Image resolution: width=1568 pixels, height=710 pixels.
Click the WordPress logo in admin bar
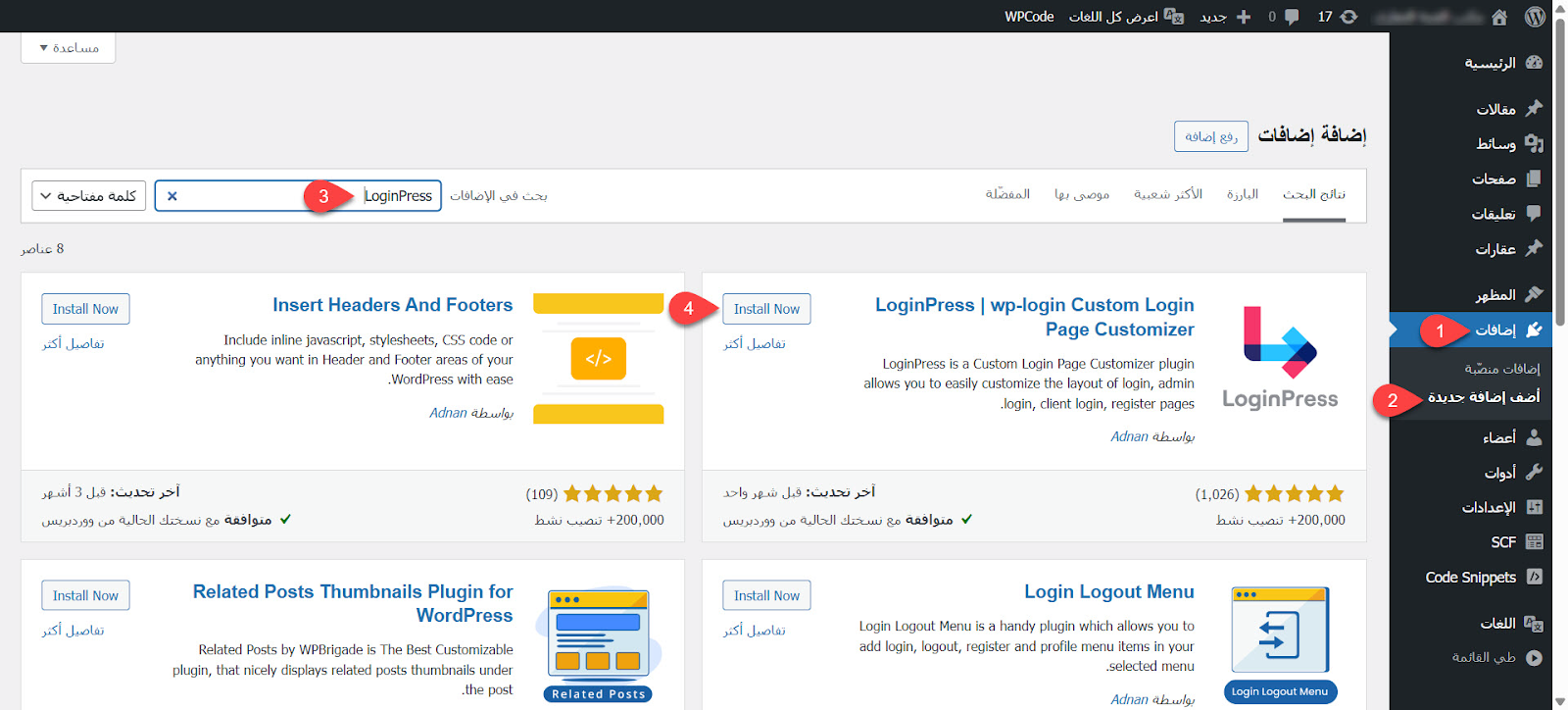coord(1535,17)
